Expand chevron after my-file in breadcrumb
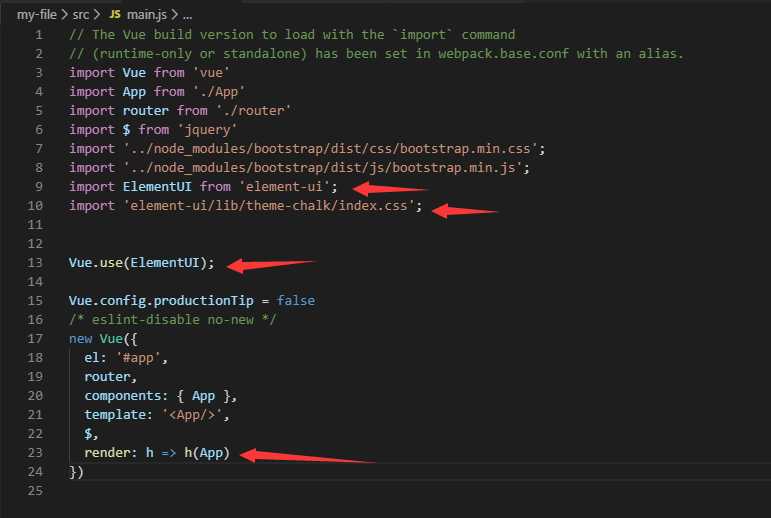Screen dimensions: 771x518 point(65,15)
